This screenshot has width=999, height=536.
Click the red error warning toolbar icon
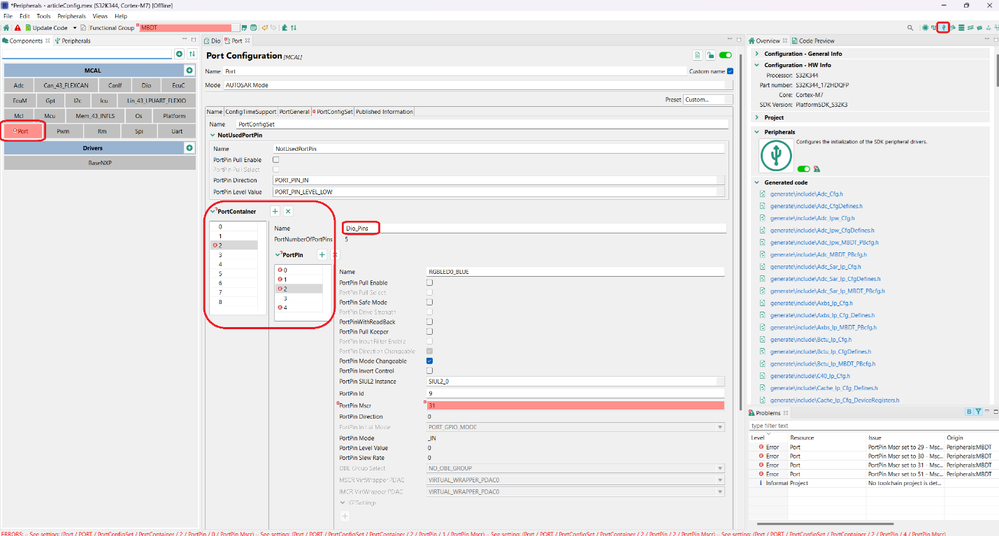18,27
